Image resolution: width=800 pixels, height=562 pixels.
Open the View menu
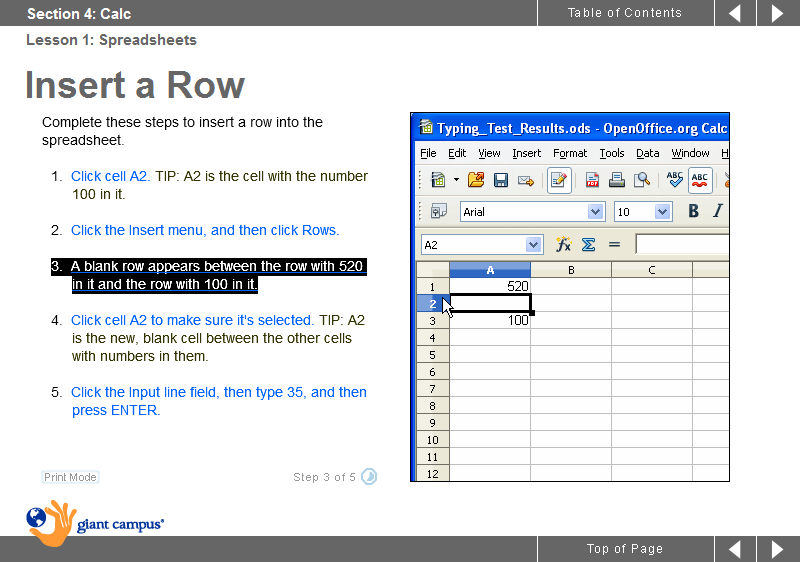pos(489,153)
